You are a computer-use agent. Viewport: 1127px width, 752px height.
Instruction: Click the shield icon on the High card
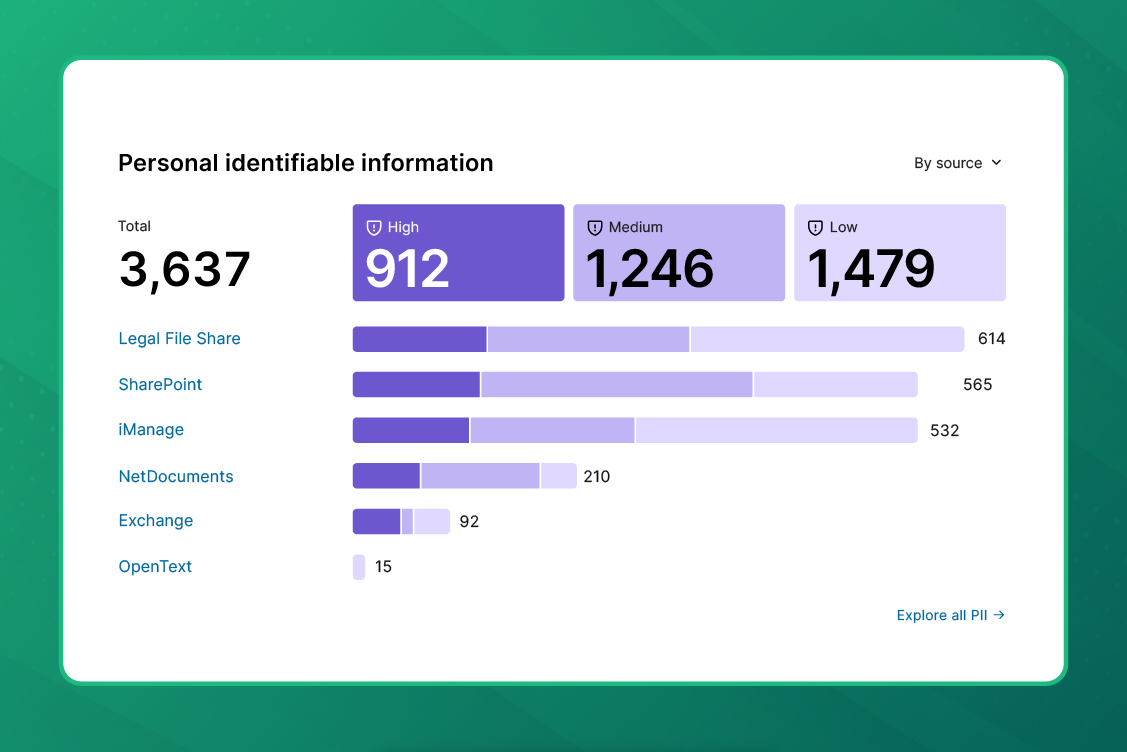[x=374, y=227]
